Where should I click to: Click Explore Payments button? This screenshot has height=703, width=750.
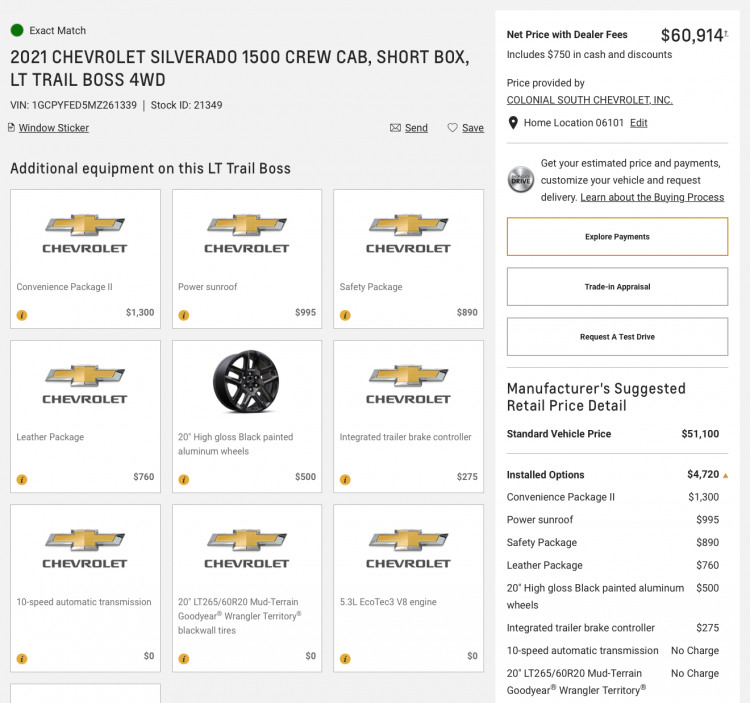tap(617, 237)
